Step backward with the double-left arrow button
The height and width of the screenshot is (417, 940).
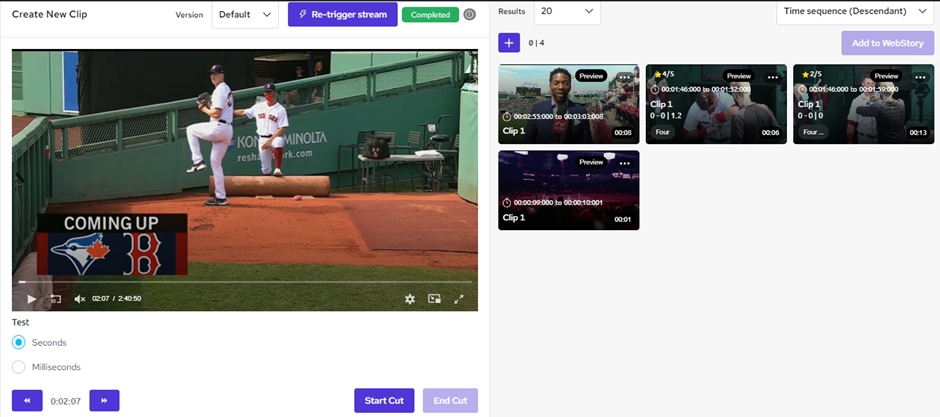(x=28, y=401)
